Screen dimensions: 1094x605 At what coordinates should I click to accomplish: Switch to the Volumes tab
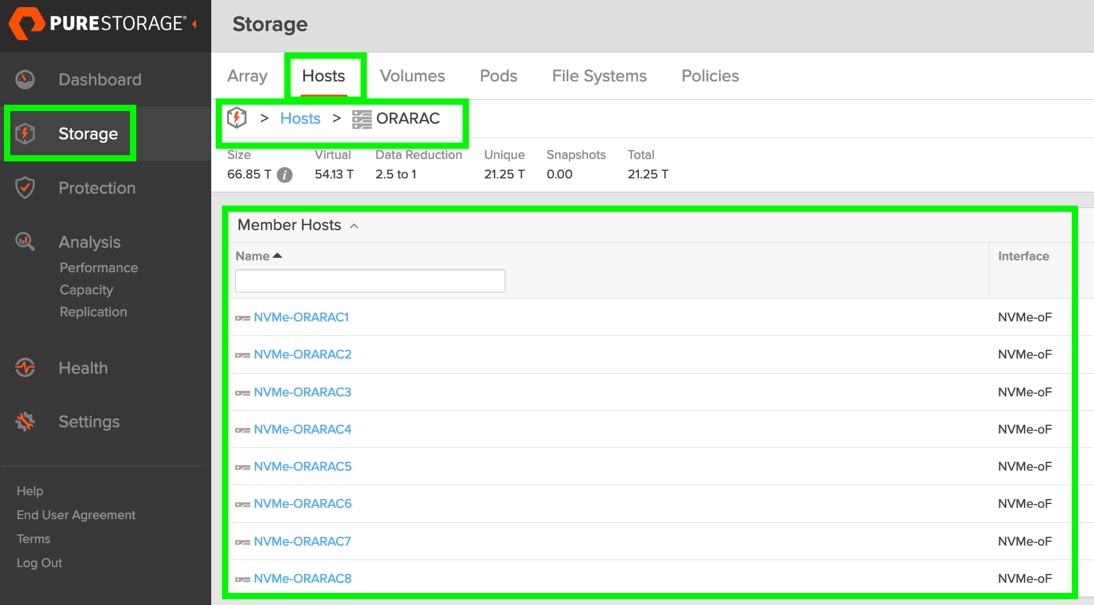412,76
